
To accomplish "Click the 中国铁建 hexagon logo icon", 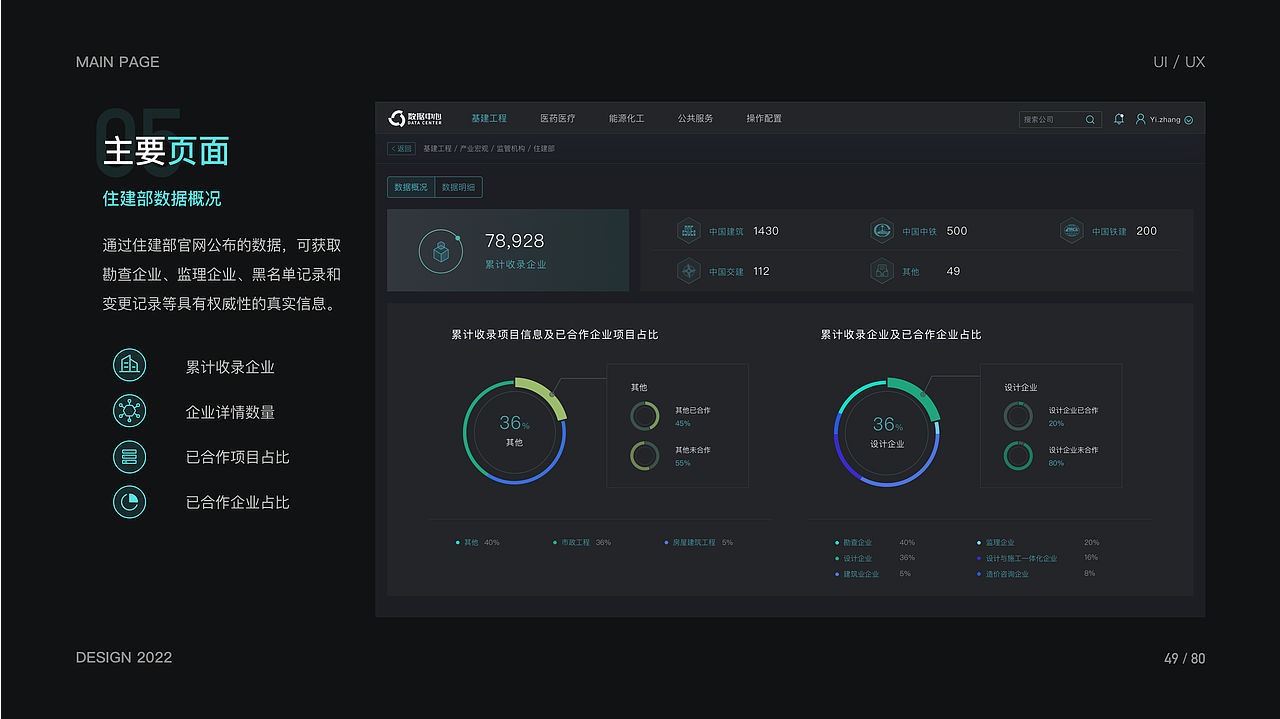I will tap(1071, 231).
